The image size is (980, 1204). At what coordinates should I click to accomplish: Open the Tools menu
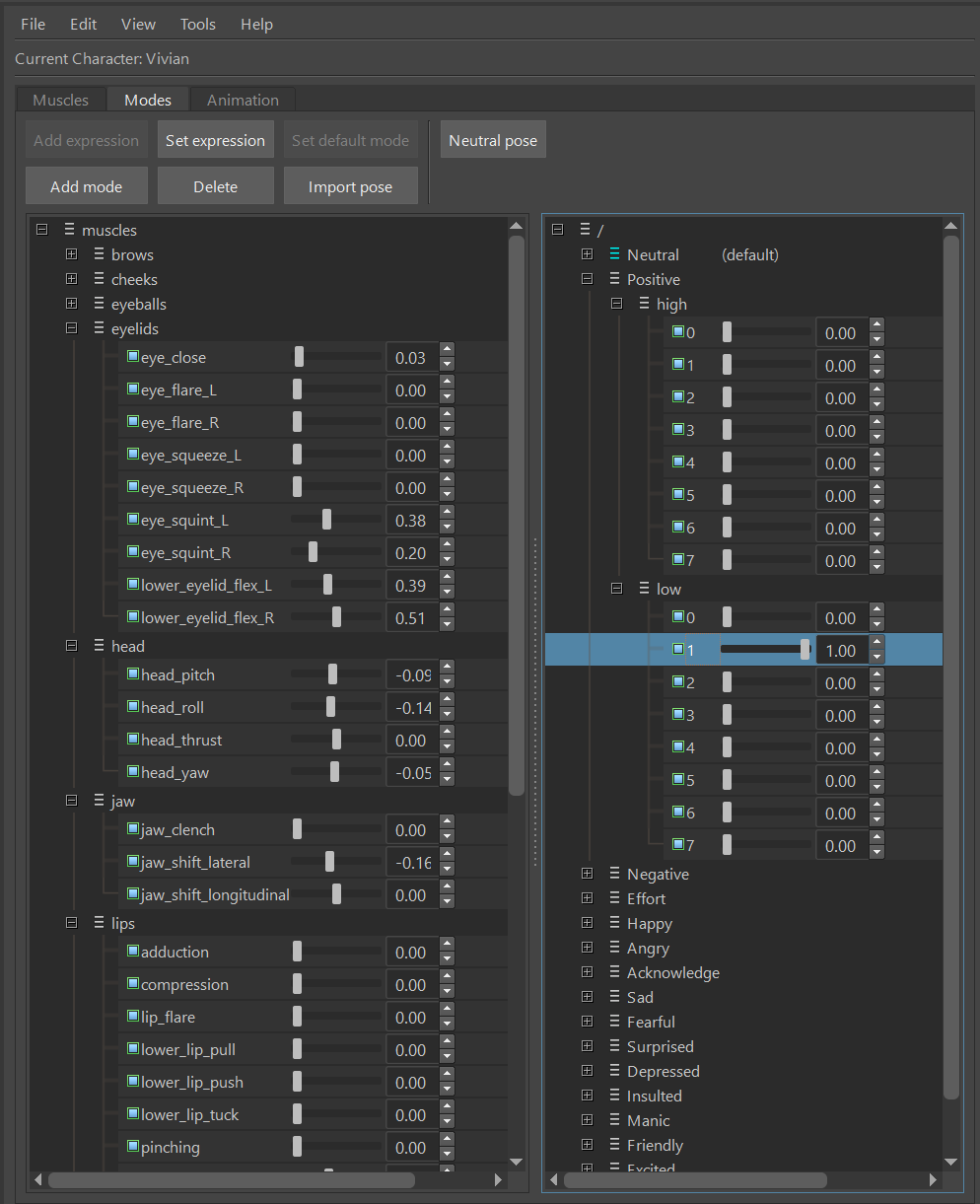pos(198,24)
